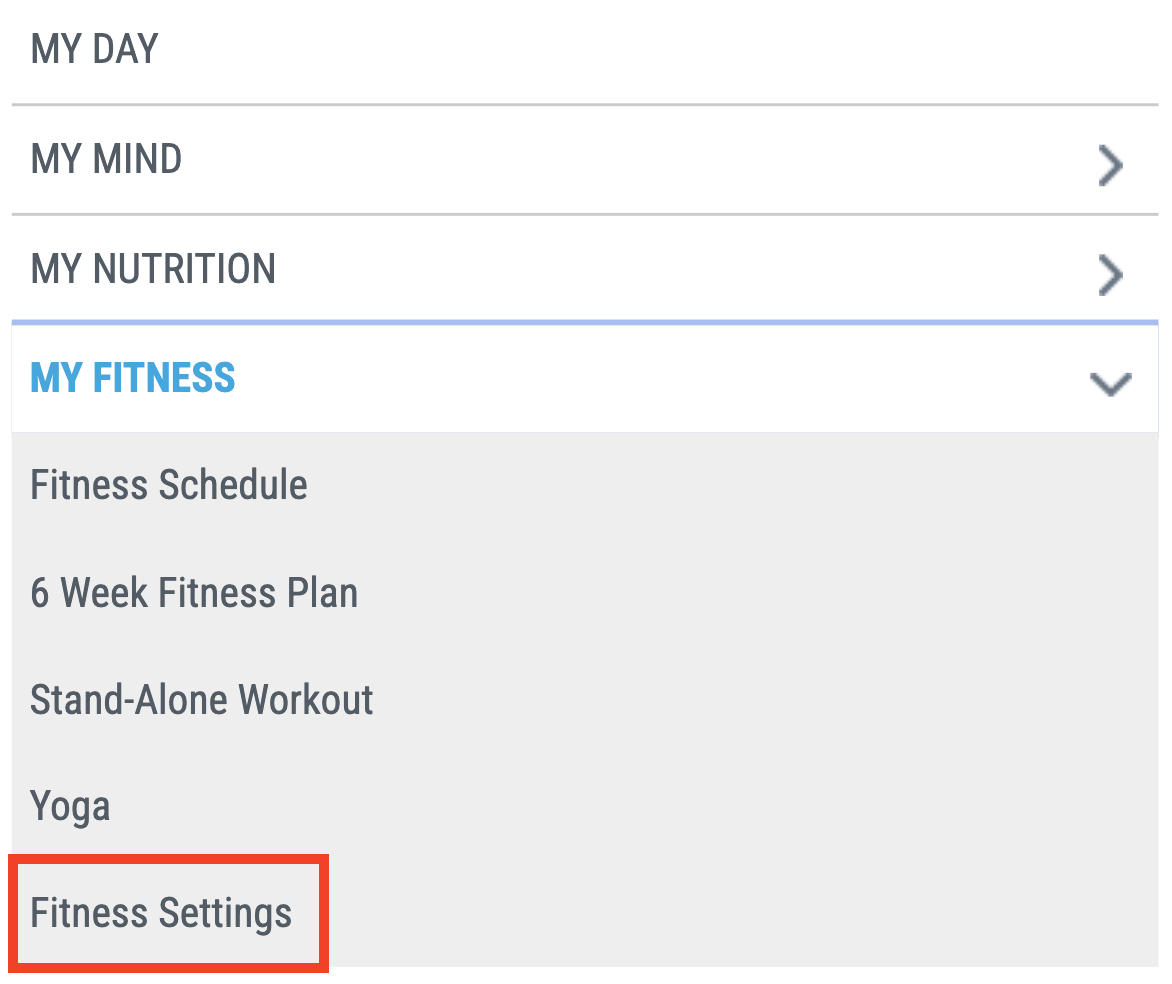Screen dimensions: 1172x984
Task: Click the right-pointing arrow beside MY MIND
Action: tap(1110, 166)
